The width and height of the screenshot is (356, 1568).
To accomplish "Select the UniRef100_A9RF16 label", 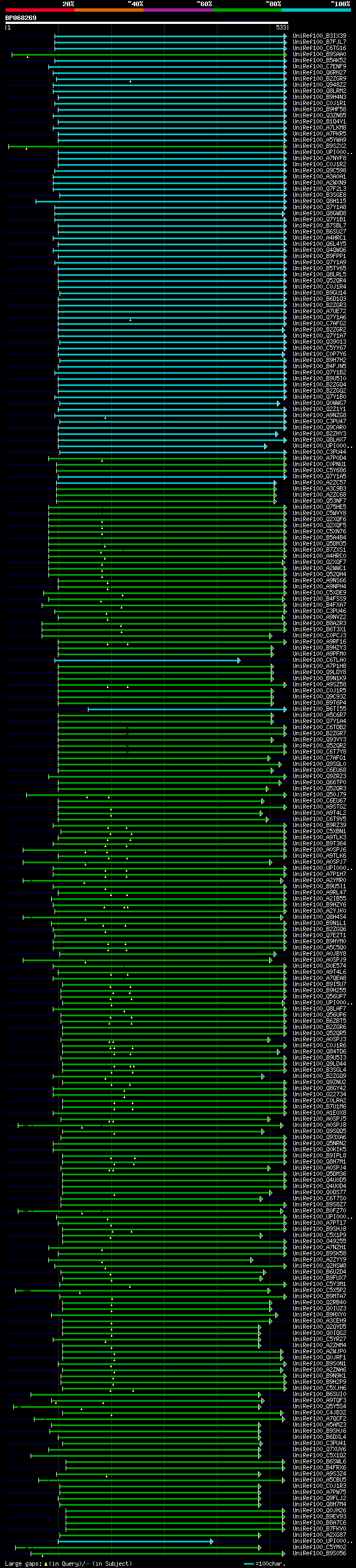I will coord(319,641).
